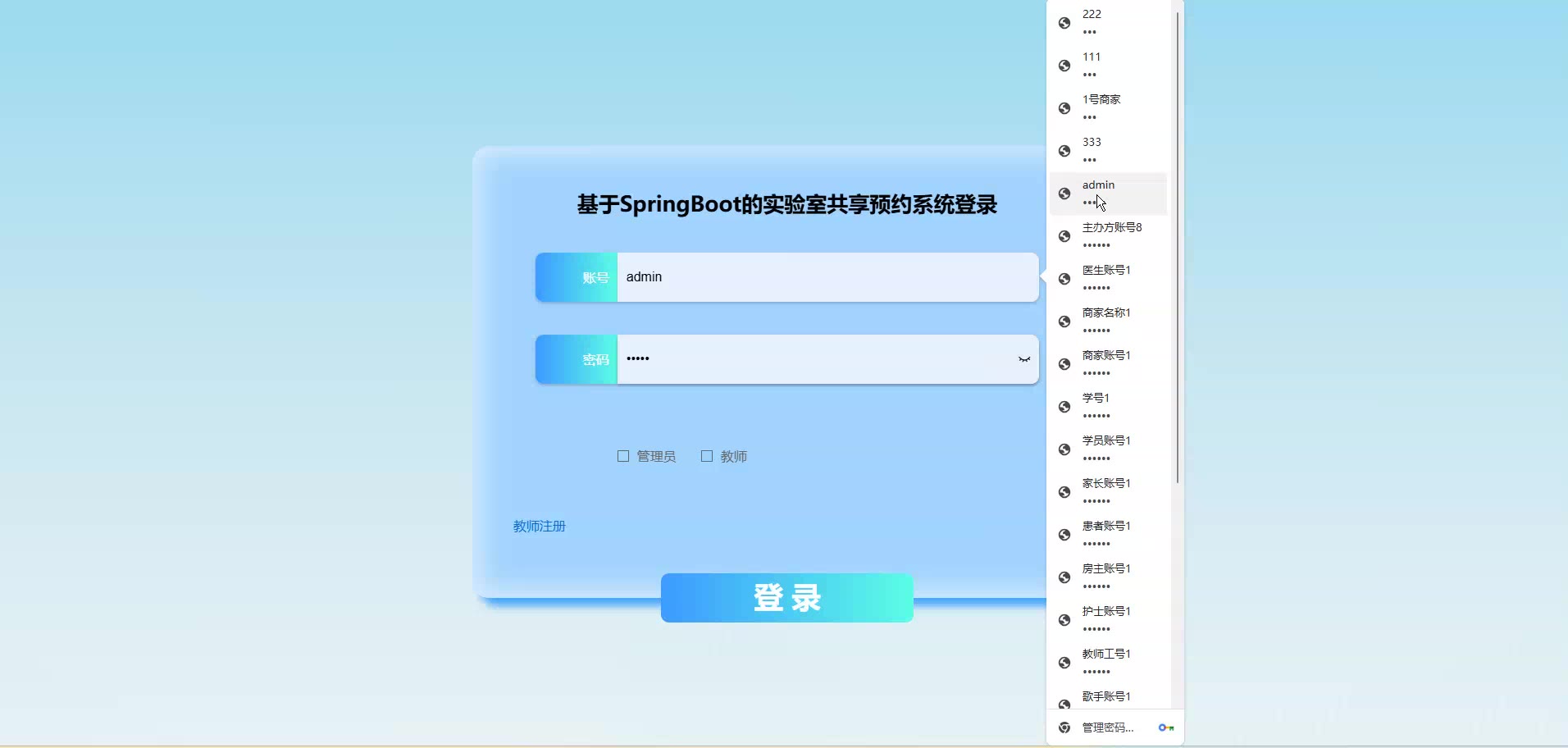Screen dimensions: 1568x748
Task: Click the autofill dropdown scrollbar
Action: (1178, 247)
